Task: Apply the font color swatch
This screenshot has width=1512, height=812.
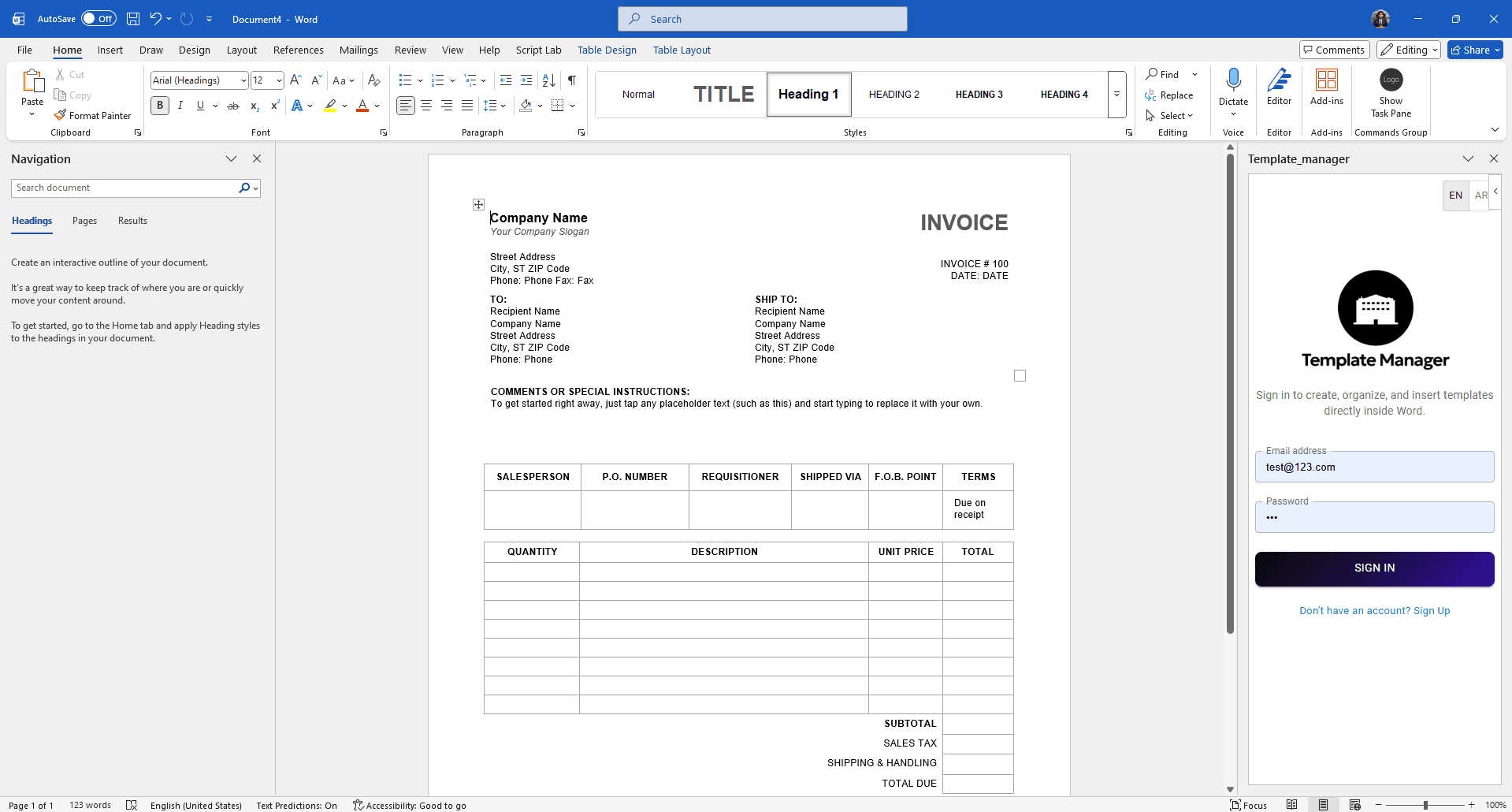Action: coord(362,106)
